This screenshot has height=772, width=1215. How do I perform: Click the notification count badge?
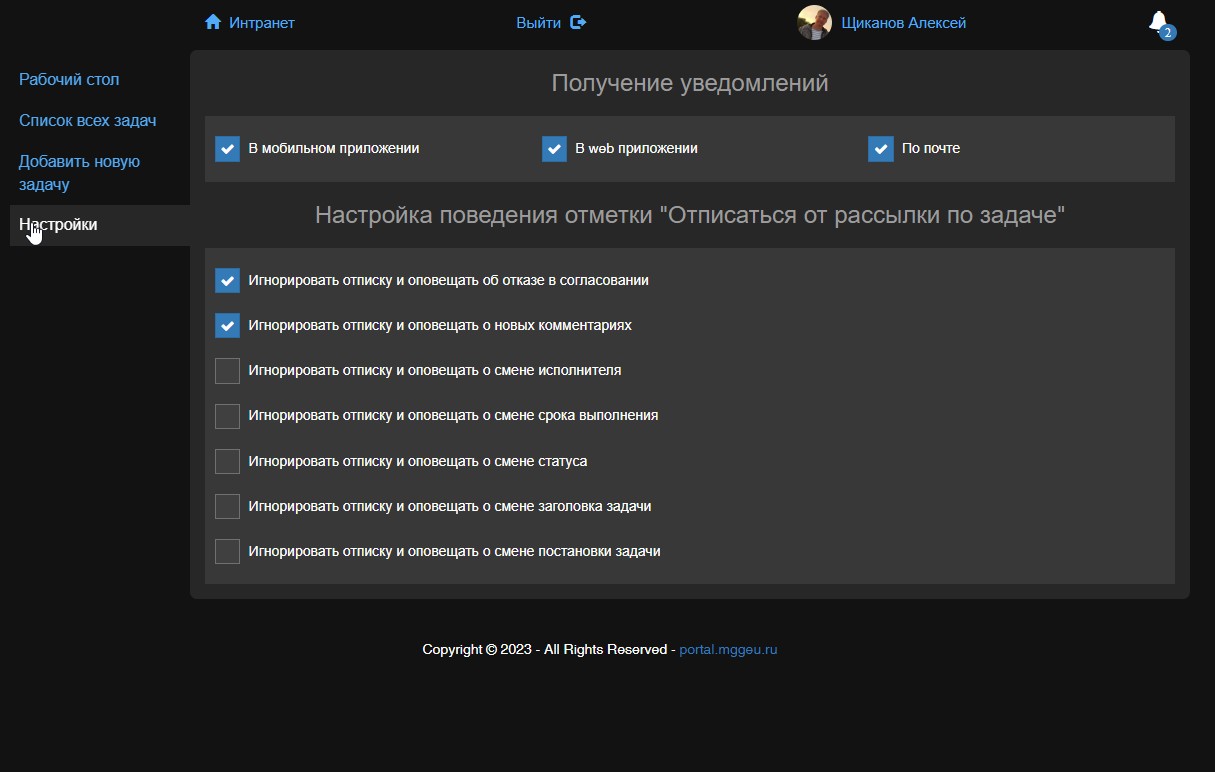coord(1167,33)
